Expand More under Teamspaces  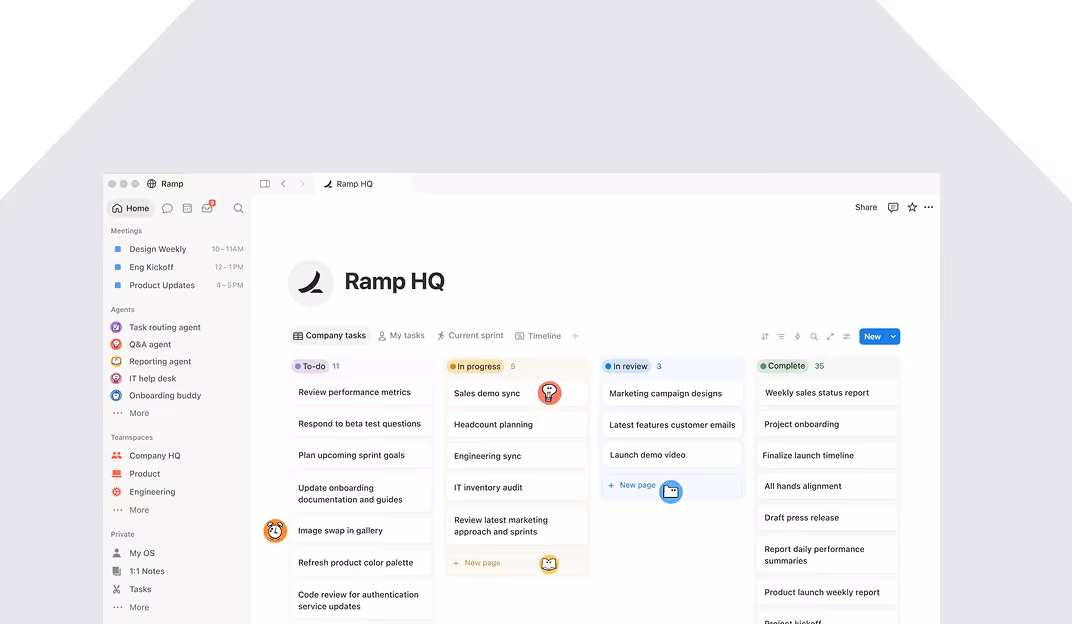pos(139,510)
